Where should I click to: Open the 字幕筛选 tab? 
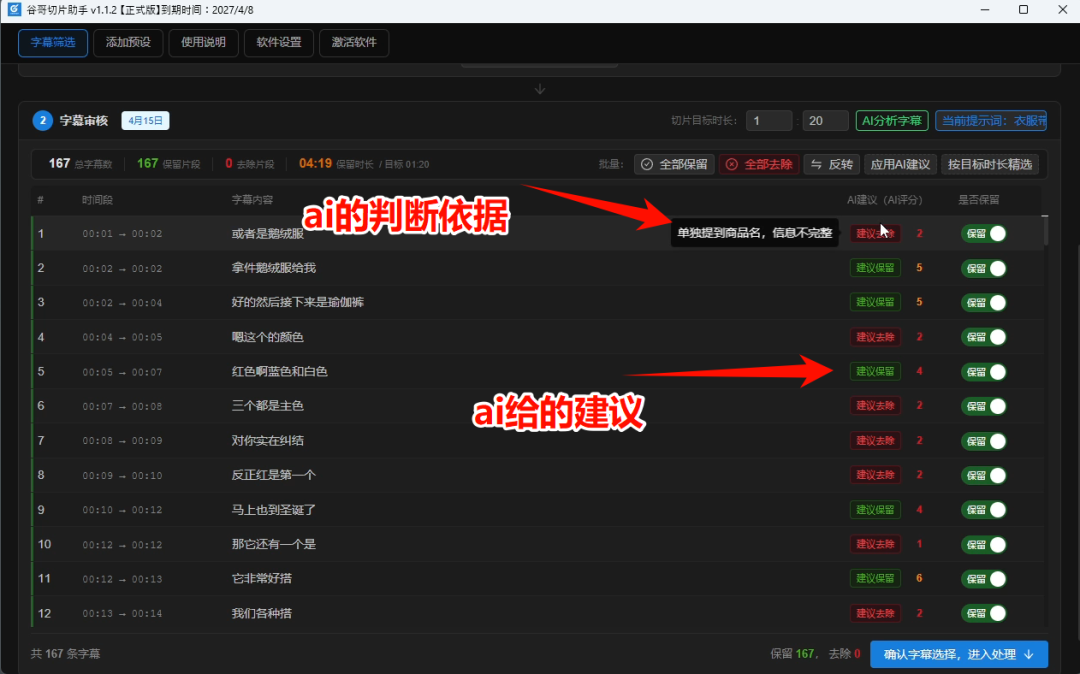pyautogui.click(x=53, y=43)
